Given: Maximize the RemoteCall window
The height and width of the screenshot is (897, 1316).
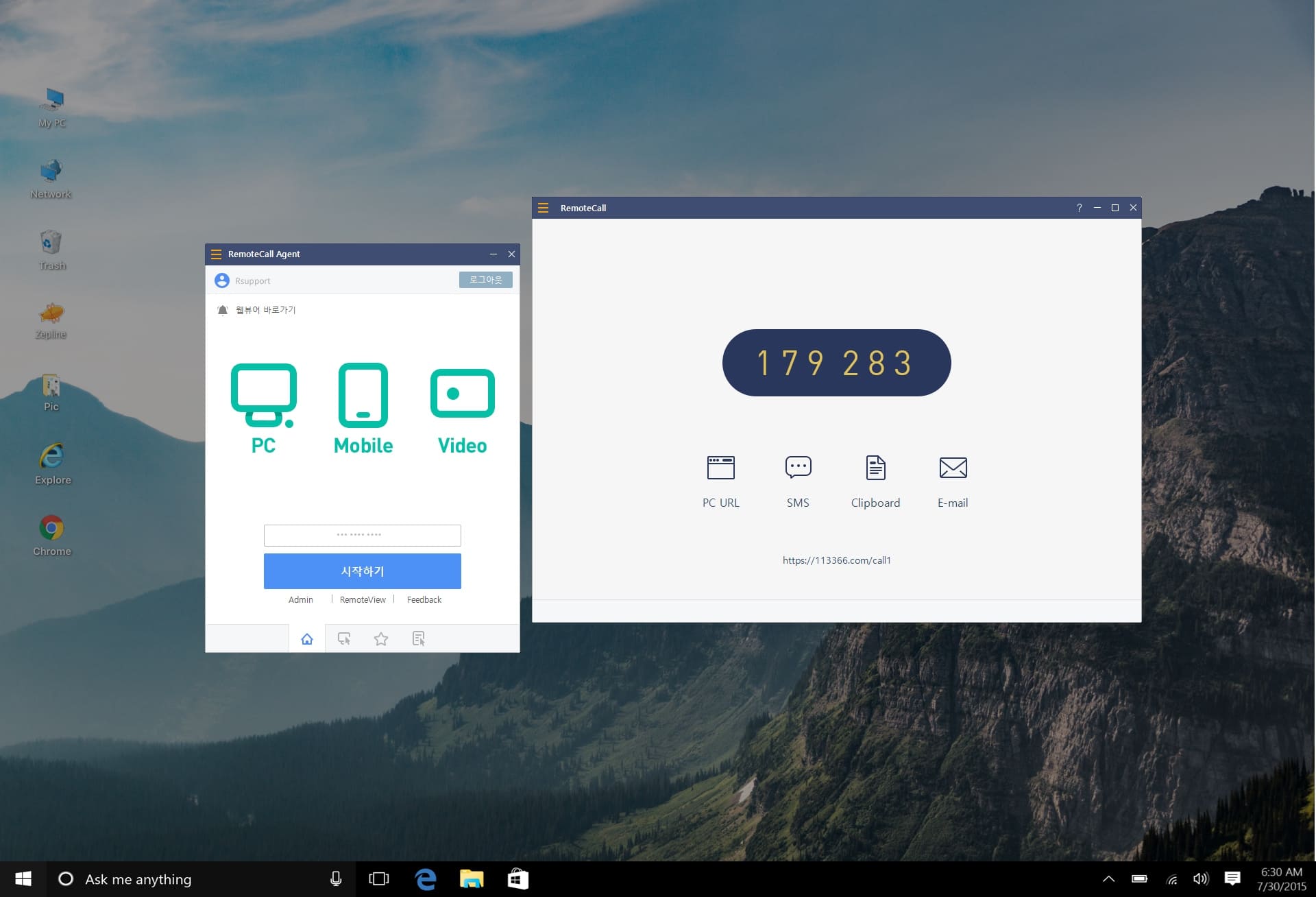Looking at the screenshot, I should pyautogui.click(x=1115, y=208).
